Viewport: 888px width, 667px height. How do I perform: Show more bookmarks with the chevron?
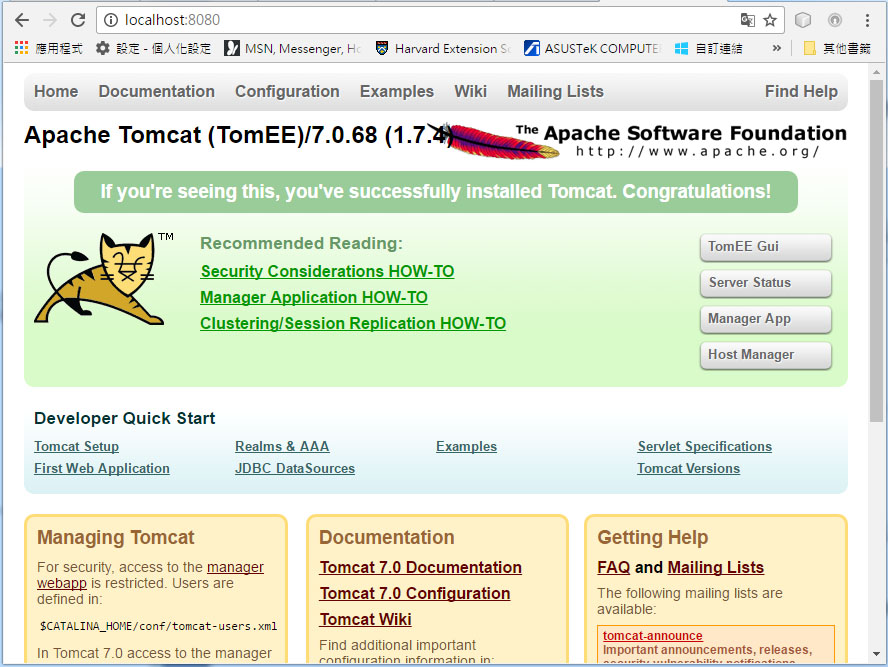tap(776, 48)
